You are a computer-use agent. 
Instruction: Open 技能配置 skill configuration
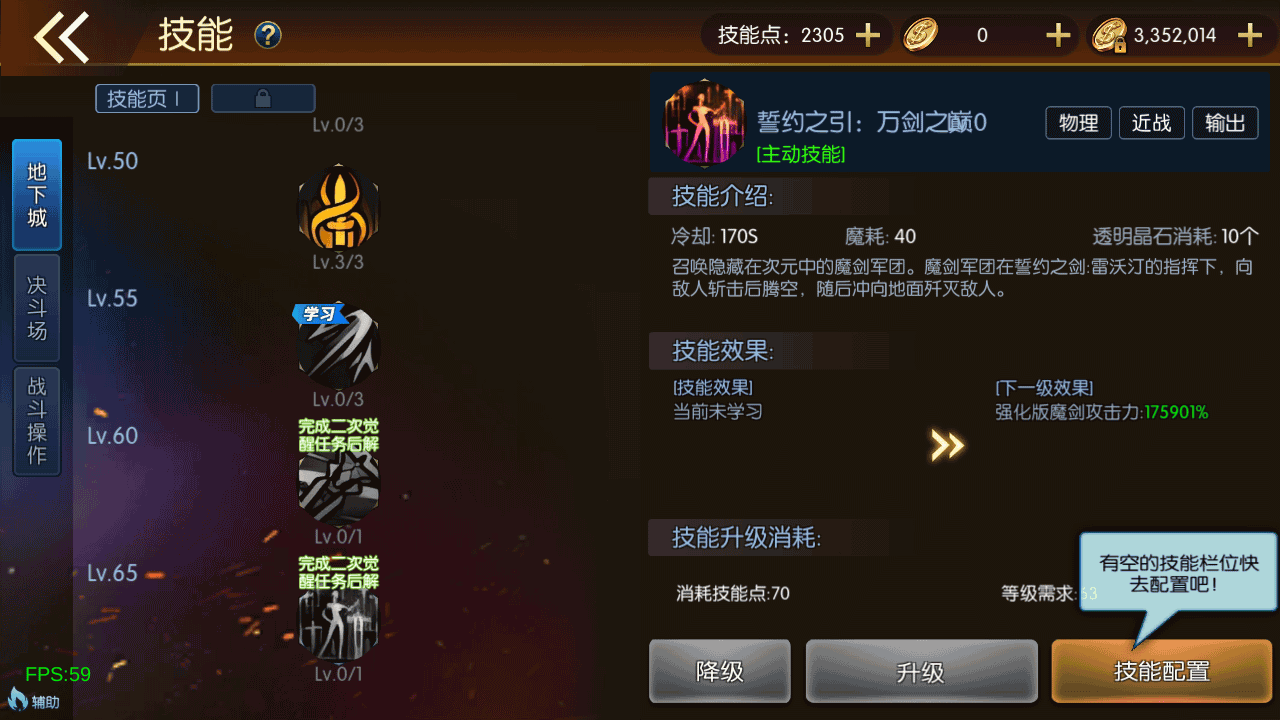tap(1162, 671)
